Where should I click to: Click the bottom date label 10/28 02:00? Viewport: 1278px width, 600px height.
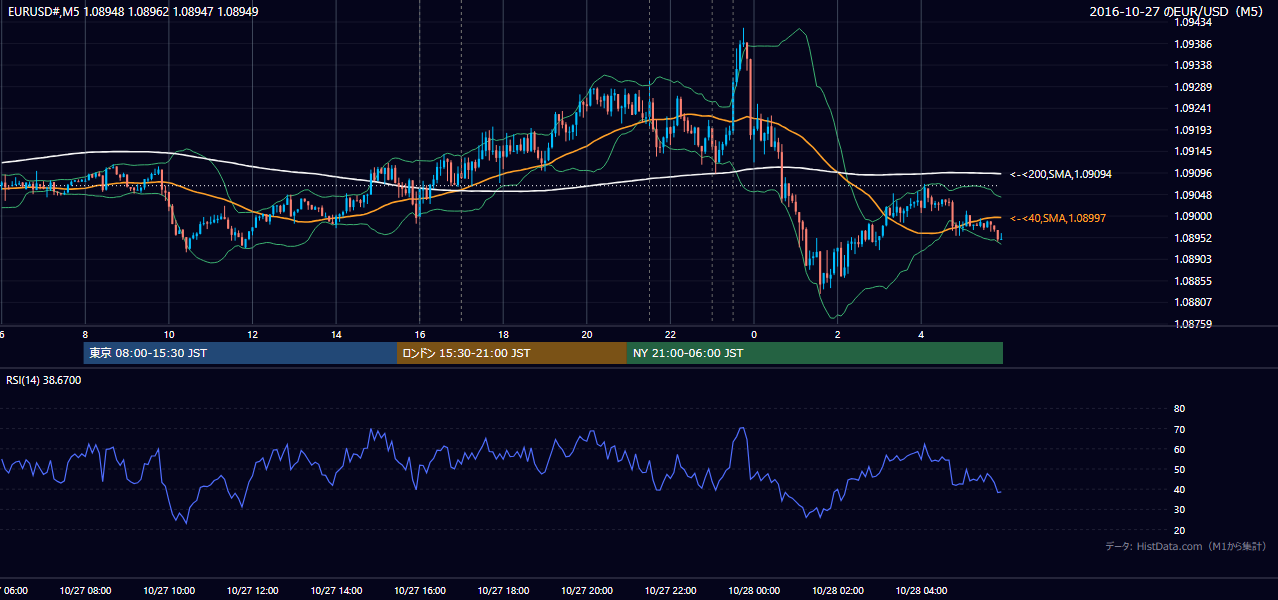point(838,591)
